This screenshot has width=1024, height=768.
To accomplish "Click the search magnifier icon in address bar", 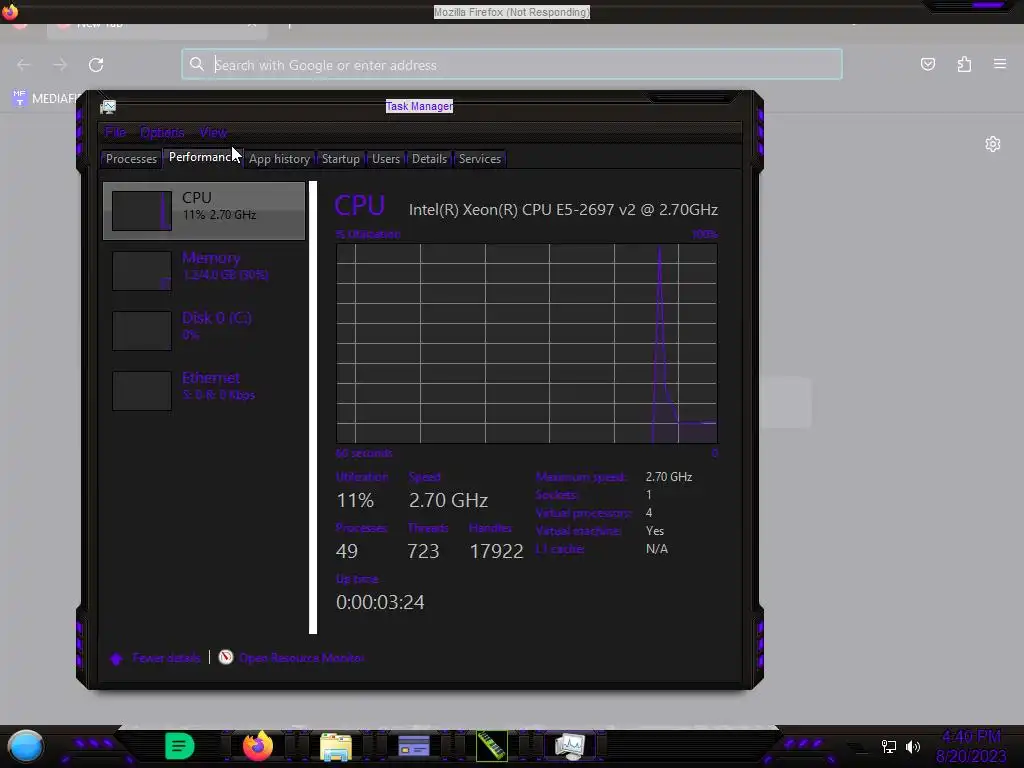I will 197,64.
